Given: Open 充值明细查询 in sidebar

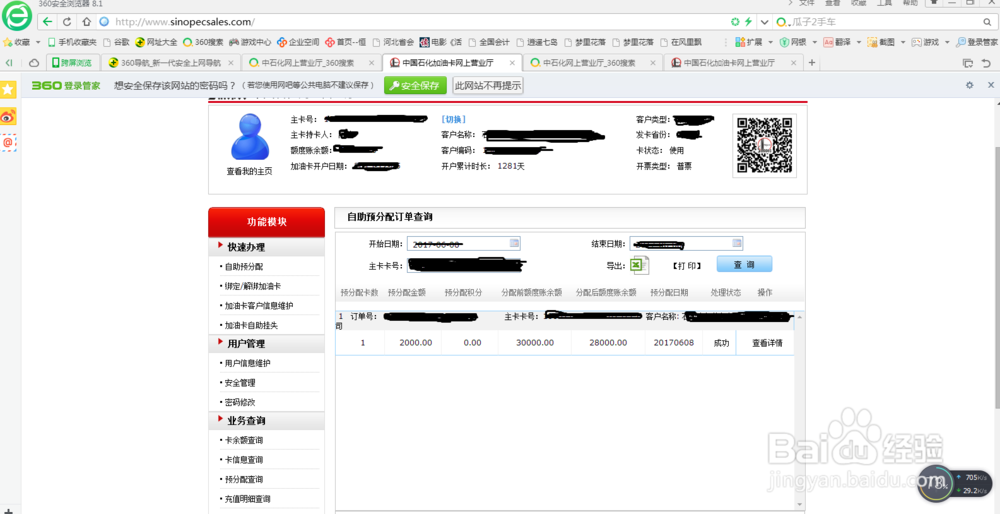Looking at the screenshot, I should (247, 499).
